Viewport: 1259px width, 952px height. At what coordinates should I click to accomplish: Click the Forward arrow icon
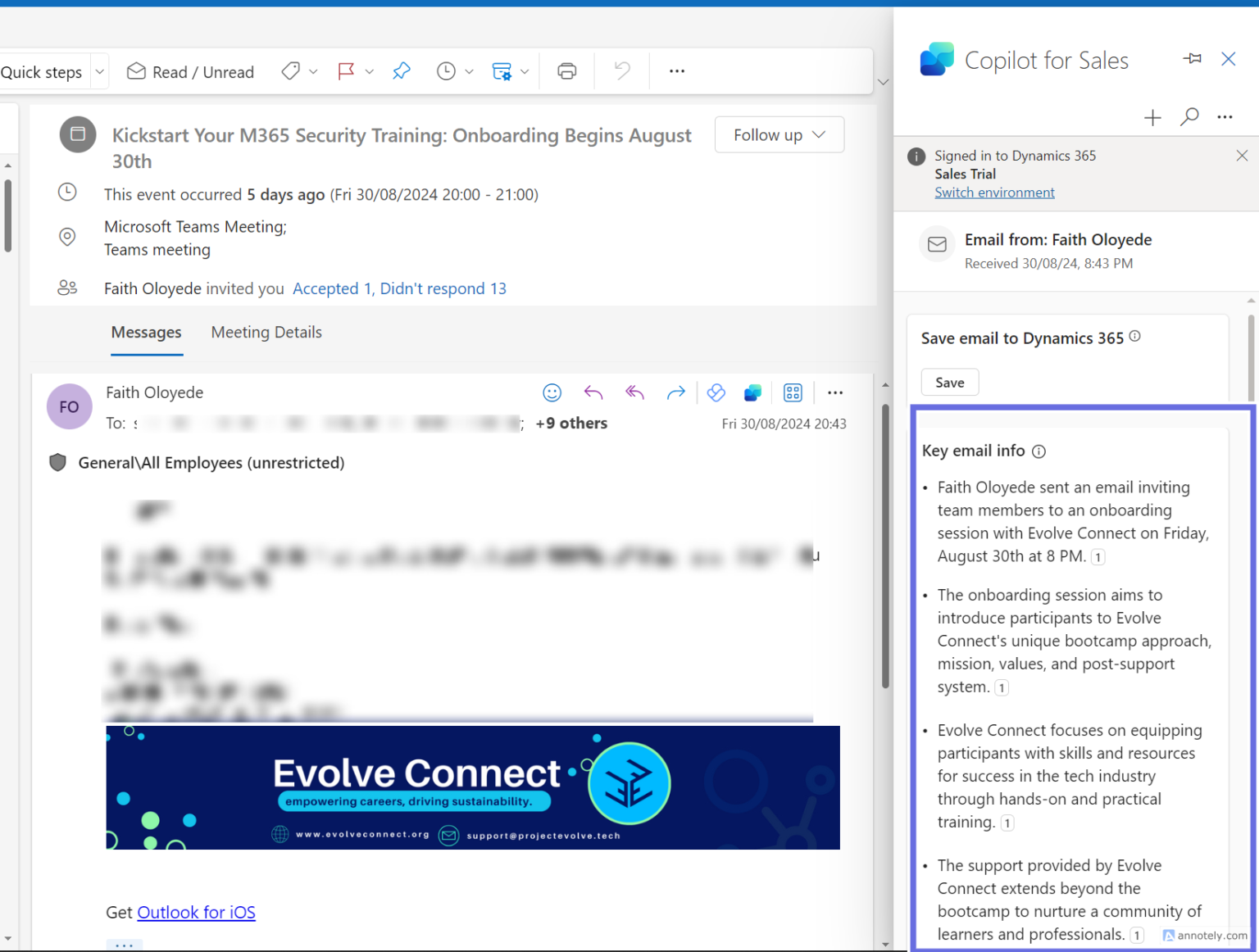[675, 393]
